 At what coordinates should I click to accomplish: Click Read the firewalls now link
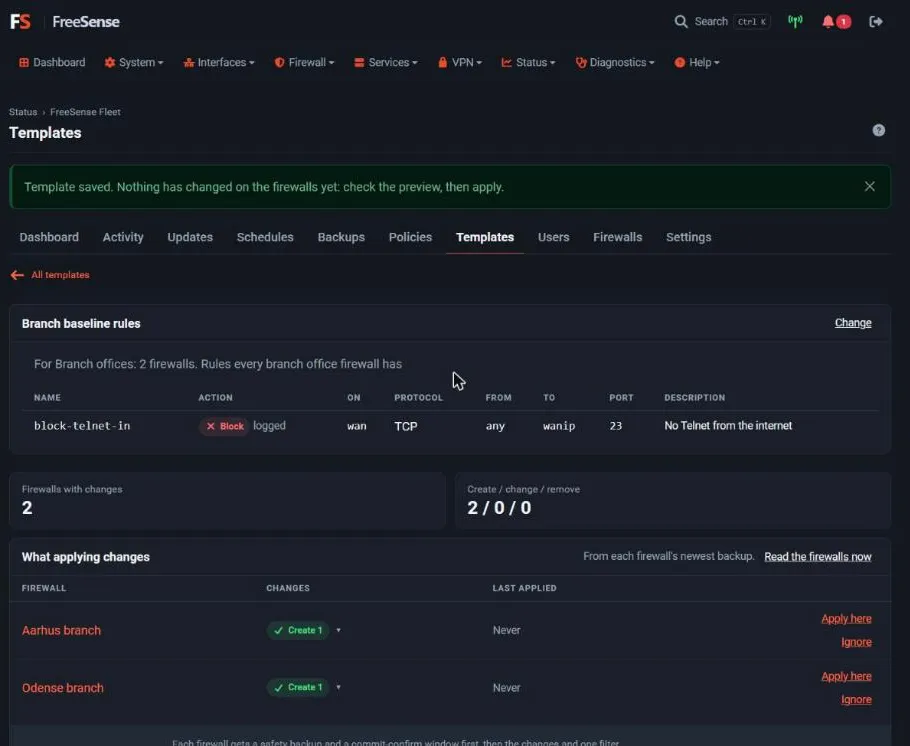point(818,557)
